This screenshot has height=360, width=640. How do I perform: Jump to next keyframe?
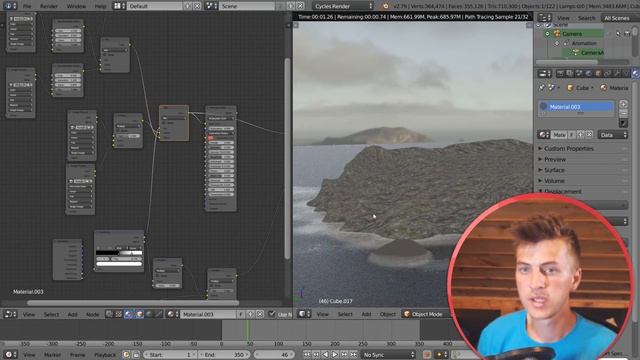pyautogui.click(x=344, y=355)
